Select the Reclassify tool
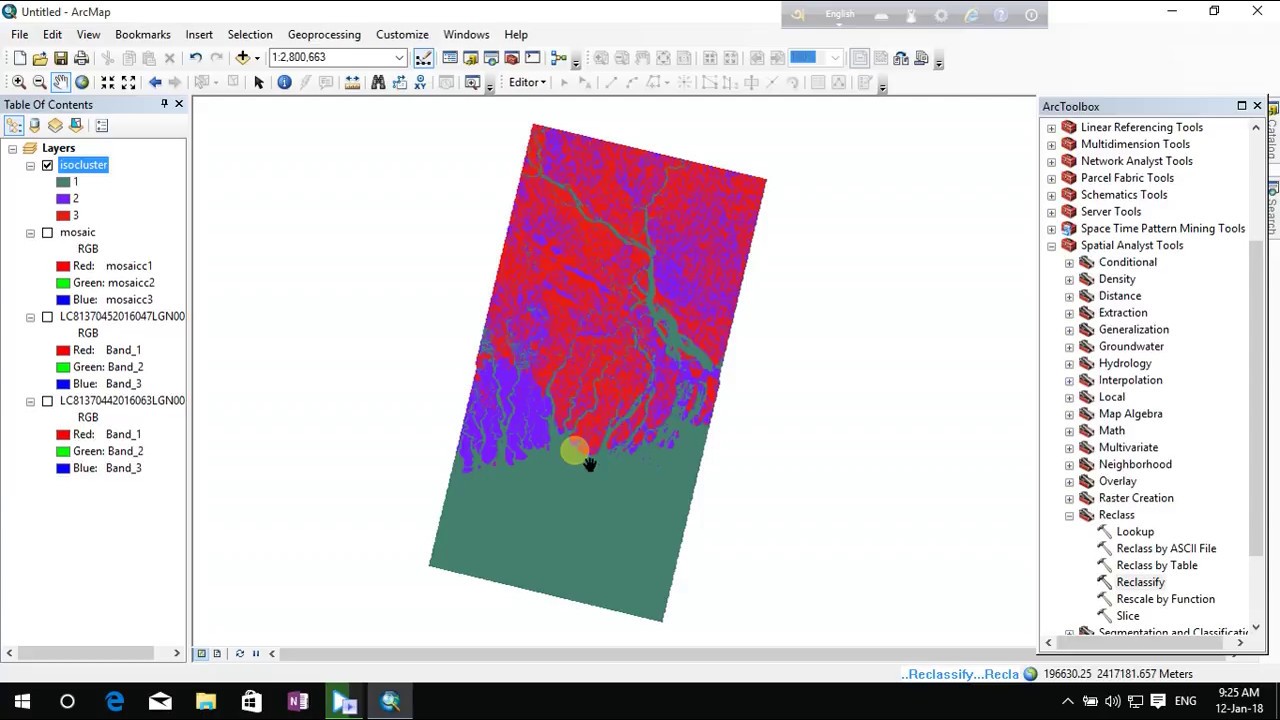The width and height of the screenshot is (1280, 720). pyautogui.click(x=1140, y=582)
